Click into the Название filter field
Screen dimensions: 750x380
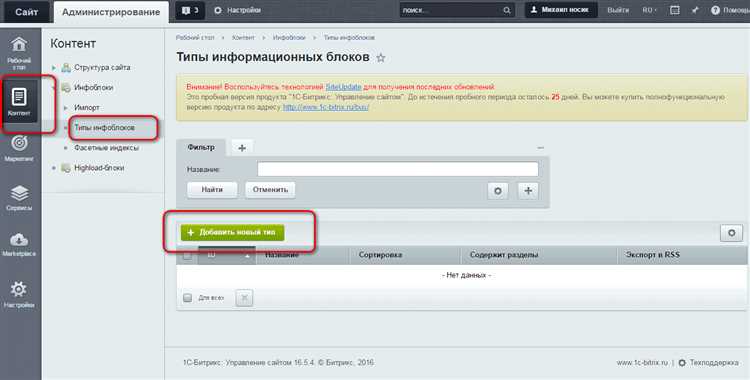[398, 169]
